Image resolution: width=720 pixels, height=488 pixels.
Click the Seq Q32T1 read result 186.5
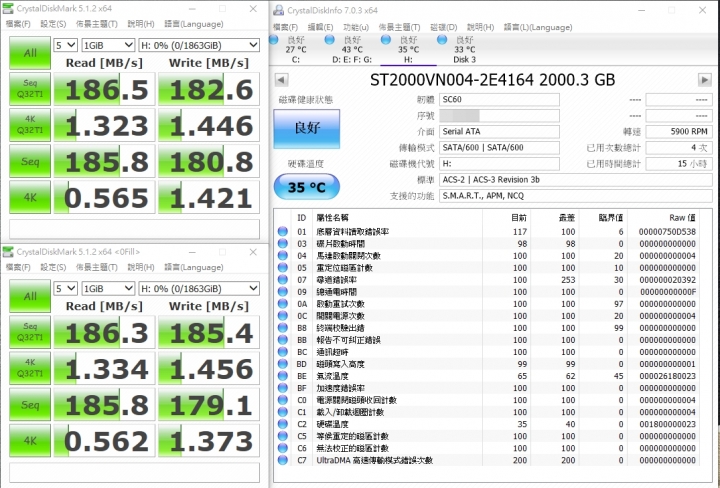click(x=105, y=89)
